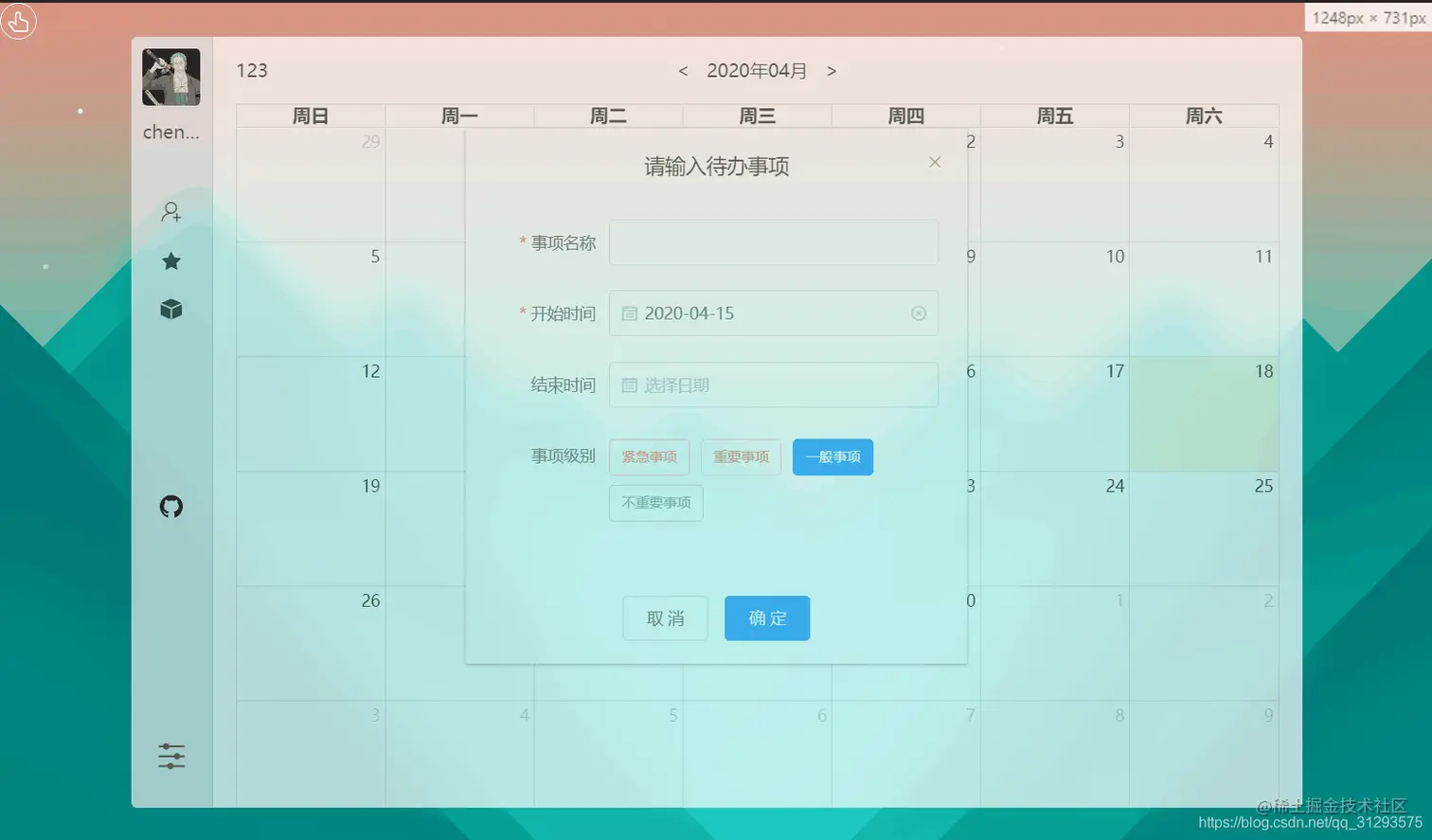Clear the start date with circle-x icon
The width and height of the screenshot is (1432, 840).
click(918, 313)
